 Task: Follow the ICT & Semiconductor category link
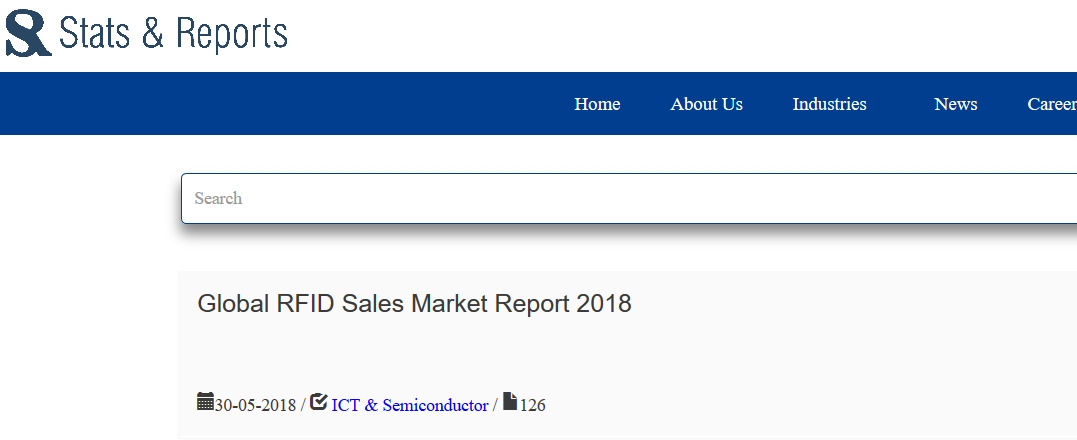pyautogui.click(x=409, y=405)
